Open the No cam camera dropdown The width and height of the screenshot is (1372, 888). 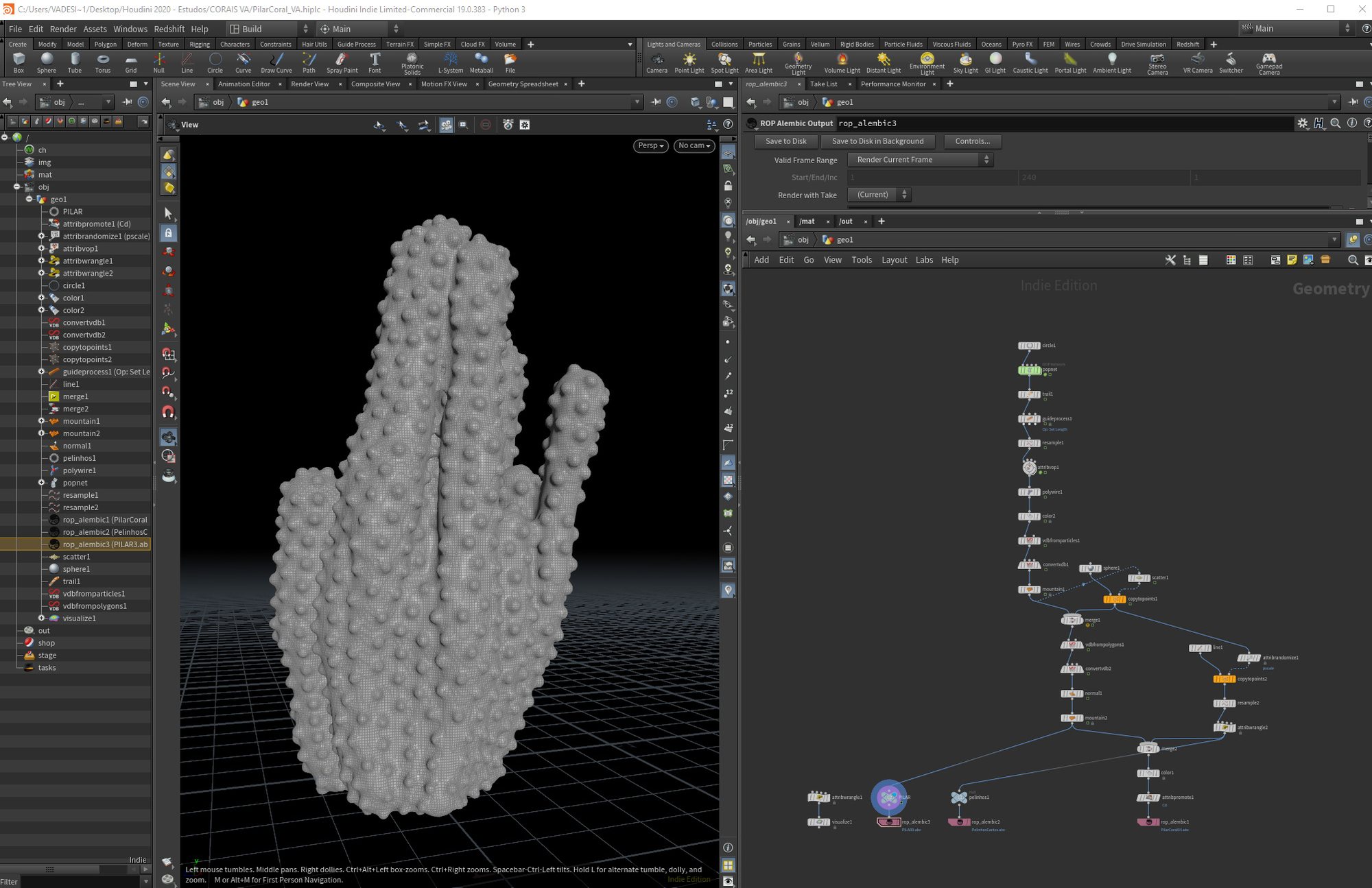[x=694, y=145]
